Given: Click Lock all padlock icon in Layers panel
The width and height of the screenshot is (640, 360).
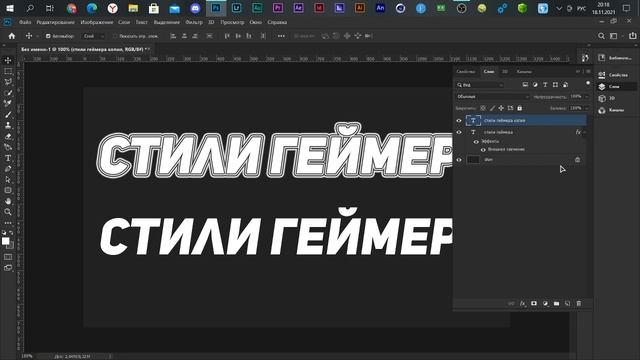Looking at the screenshot, I should click(520, 108).
